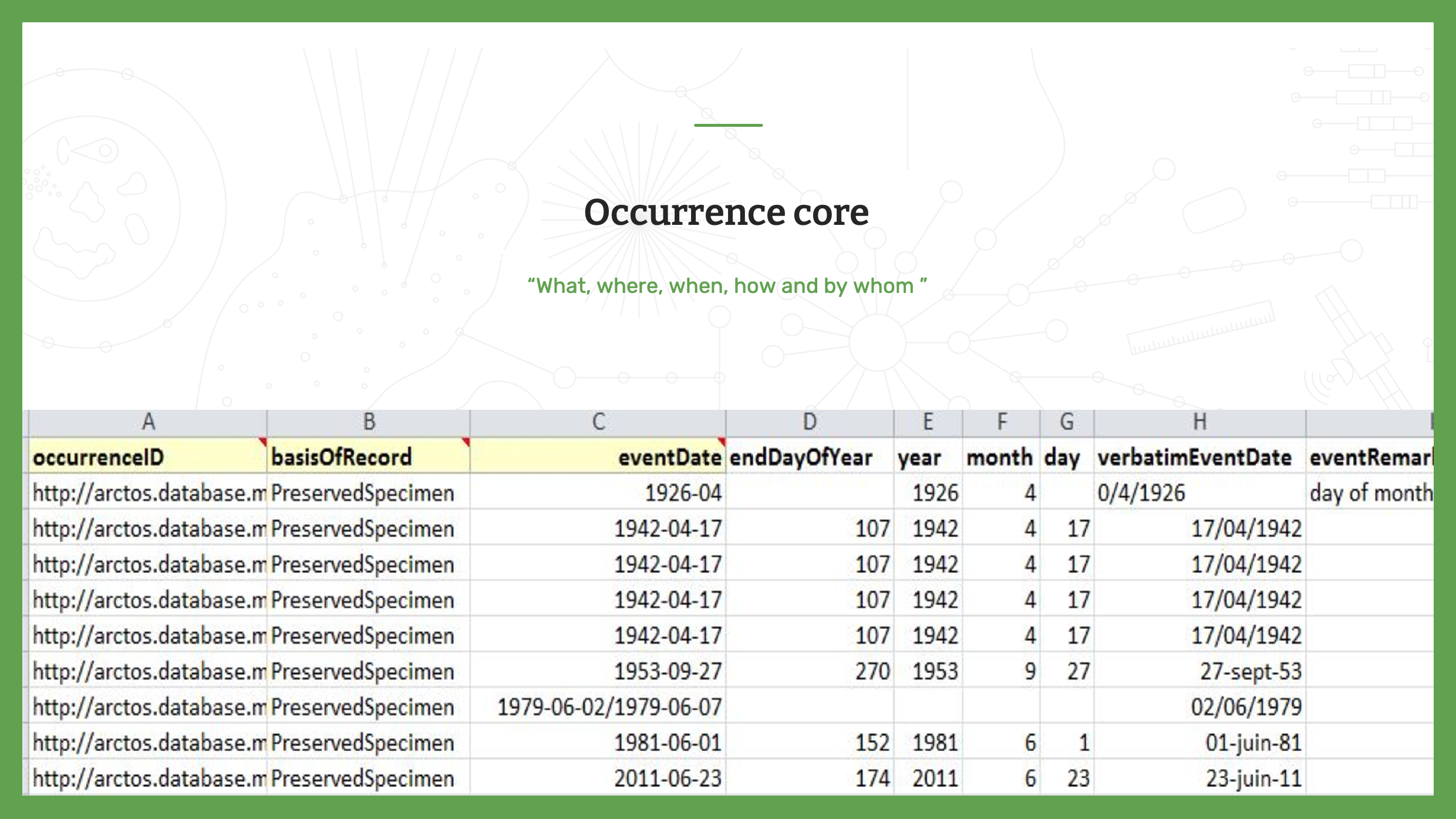The height and width of the screenshot is (819, 1456).
Task: Select column C header
Action: coord(598,422)
